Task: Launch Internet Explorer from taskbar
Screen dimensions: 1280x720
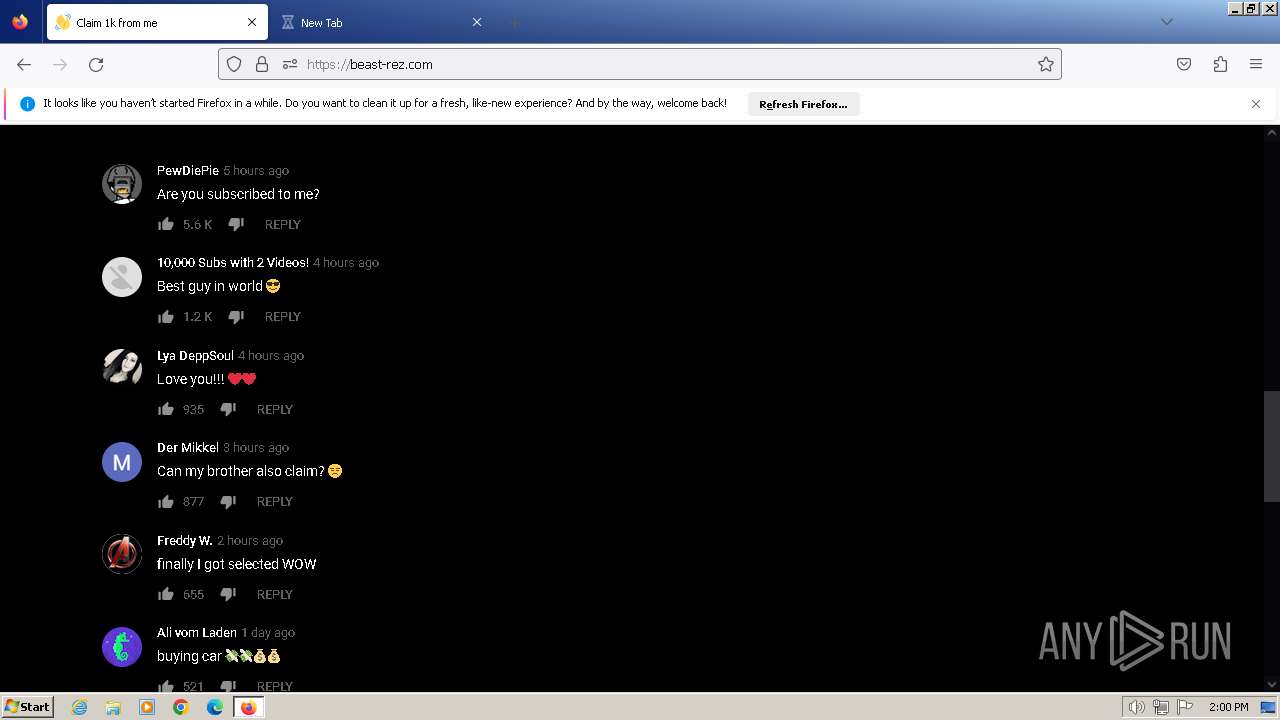Action: tap(80, 707)
